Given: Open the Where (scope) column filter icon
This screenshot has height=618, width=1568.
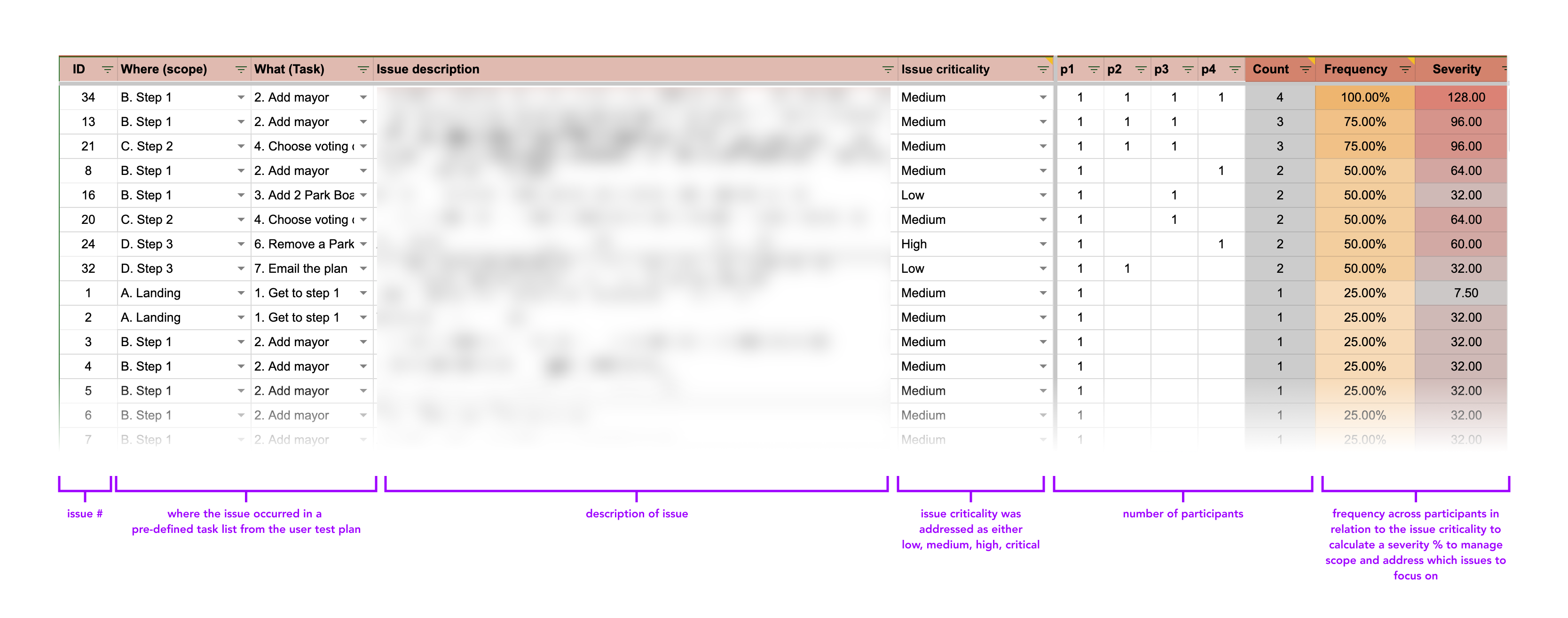Looking at the screenshot, I should [x=241, y=70].
